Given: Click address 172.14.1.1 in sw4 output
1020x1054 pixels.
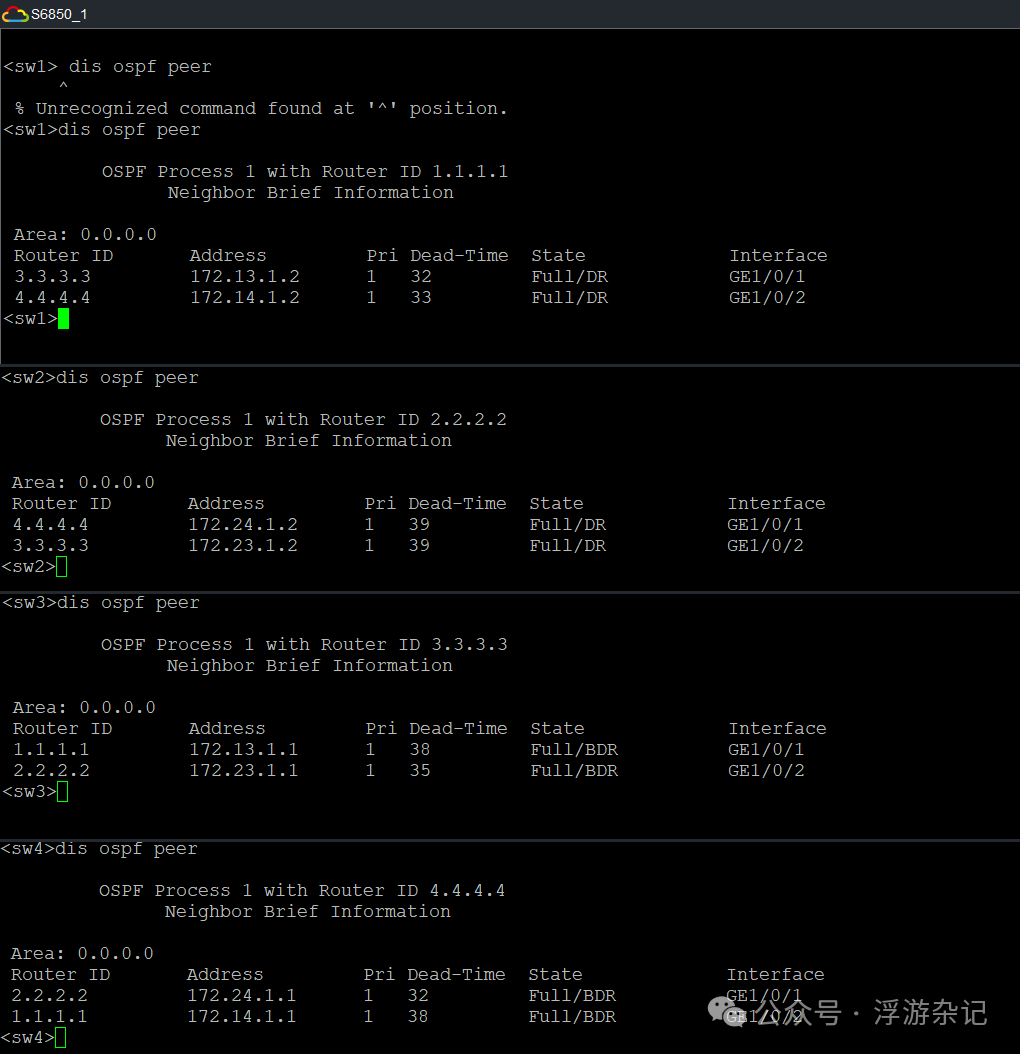Looking at the screenshot, I should coord(241,1016).
